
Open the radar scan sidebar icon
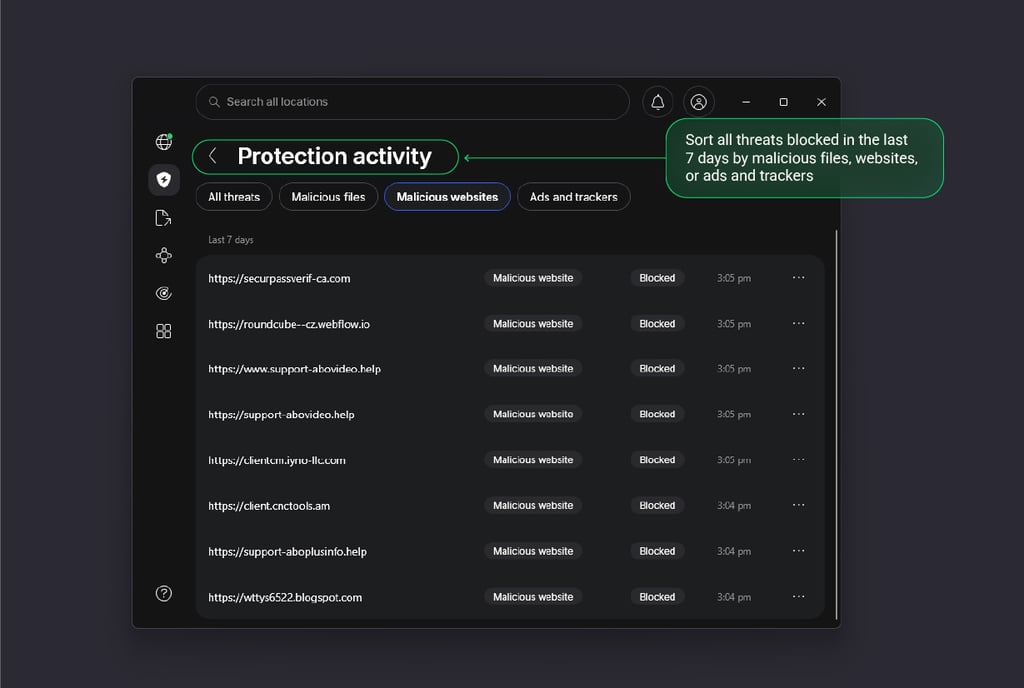pos(164,293)
